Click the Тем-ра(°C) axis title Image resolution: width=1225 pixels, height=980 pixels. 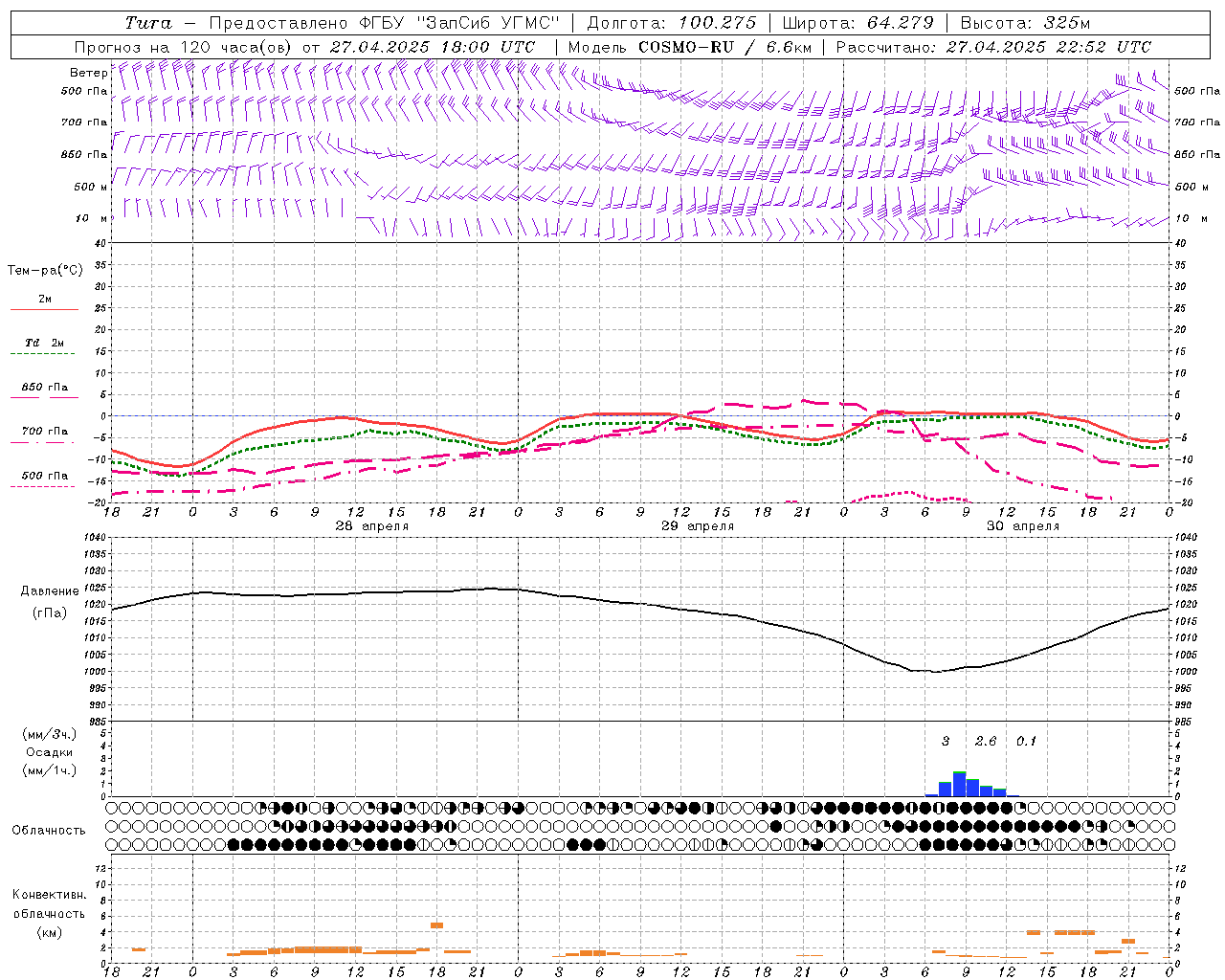point(45,271)
